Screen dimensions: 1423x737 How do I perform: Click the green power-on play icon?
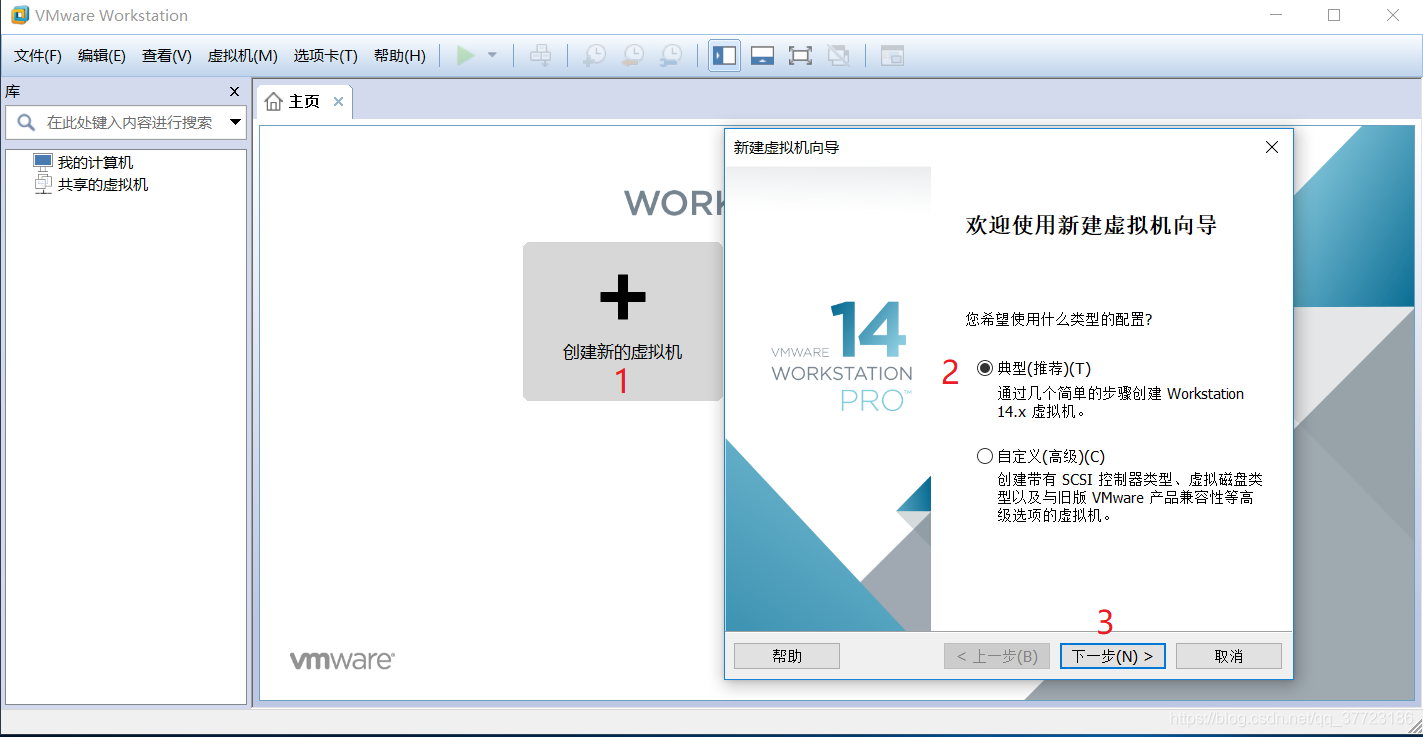(466, 56)
